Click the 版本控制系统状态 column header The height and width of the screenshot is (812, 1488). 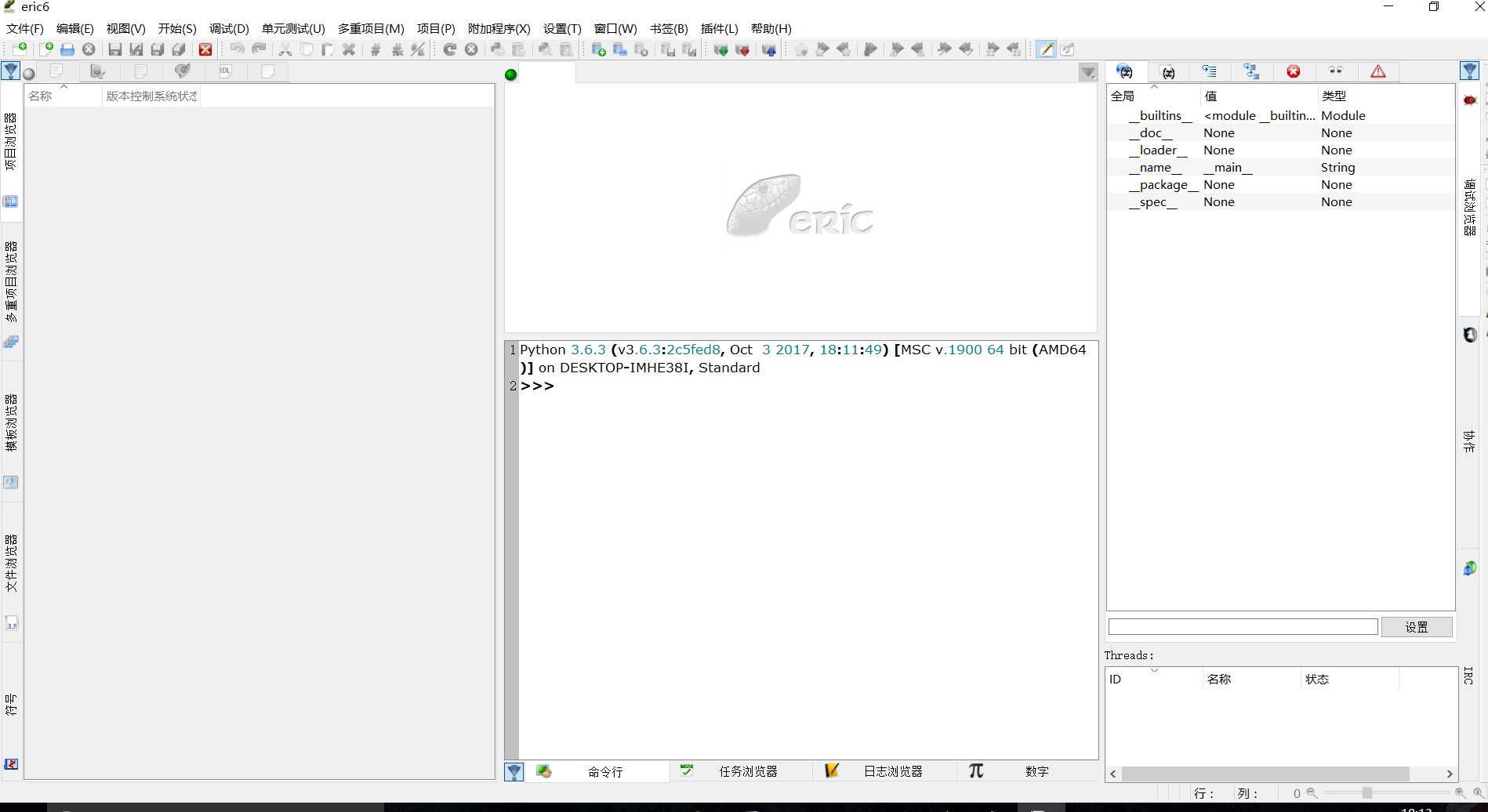click(151, 96)
